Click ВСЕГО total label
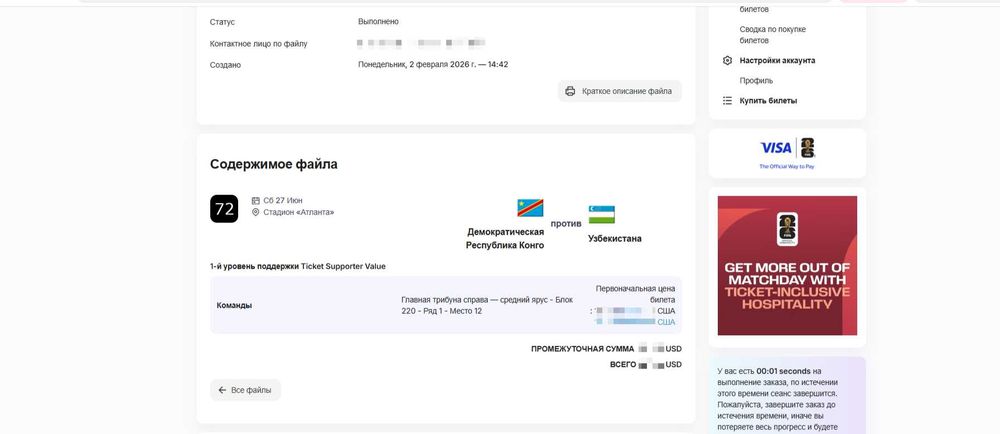This screenshot has width=1000, height=434. (623, 365)
